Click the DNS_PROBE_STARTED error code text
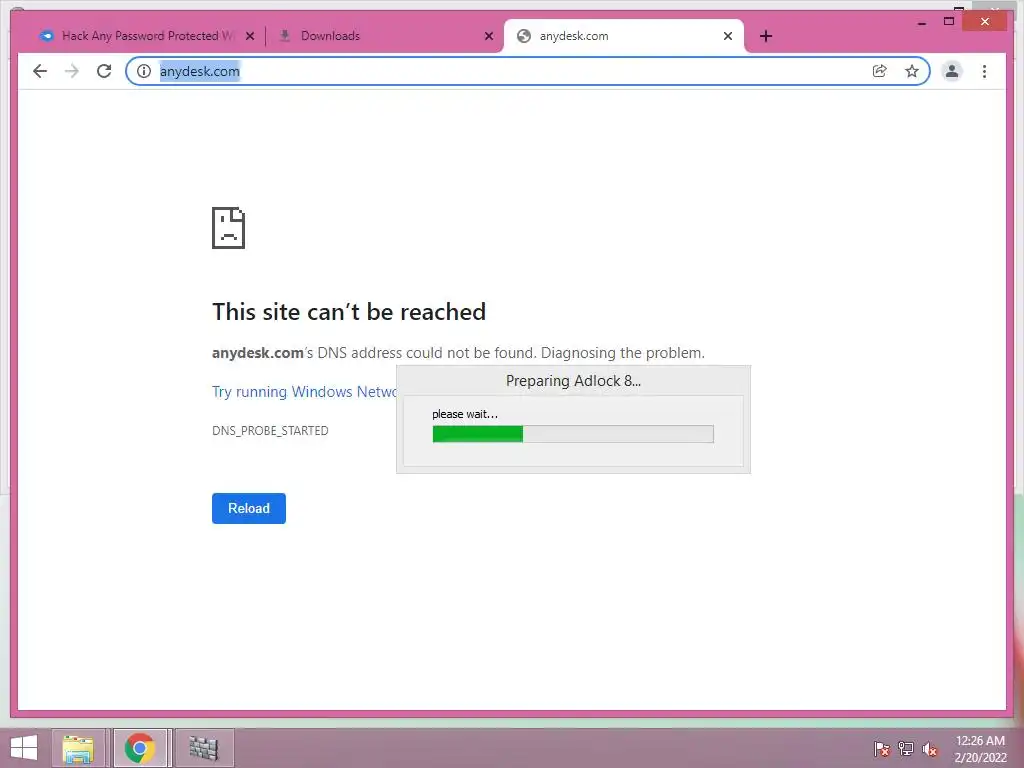Screen dimensions: 1024x768 point(270,431)
